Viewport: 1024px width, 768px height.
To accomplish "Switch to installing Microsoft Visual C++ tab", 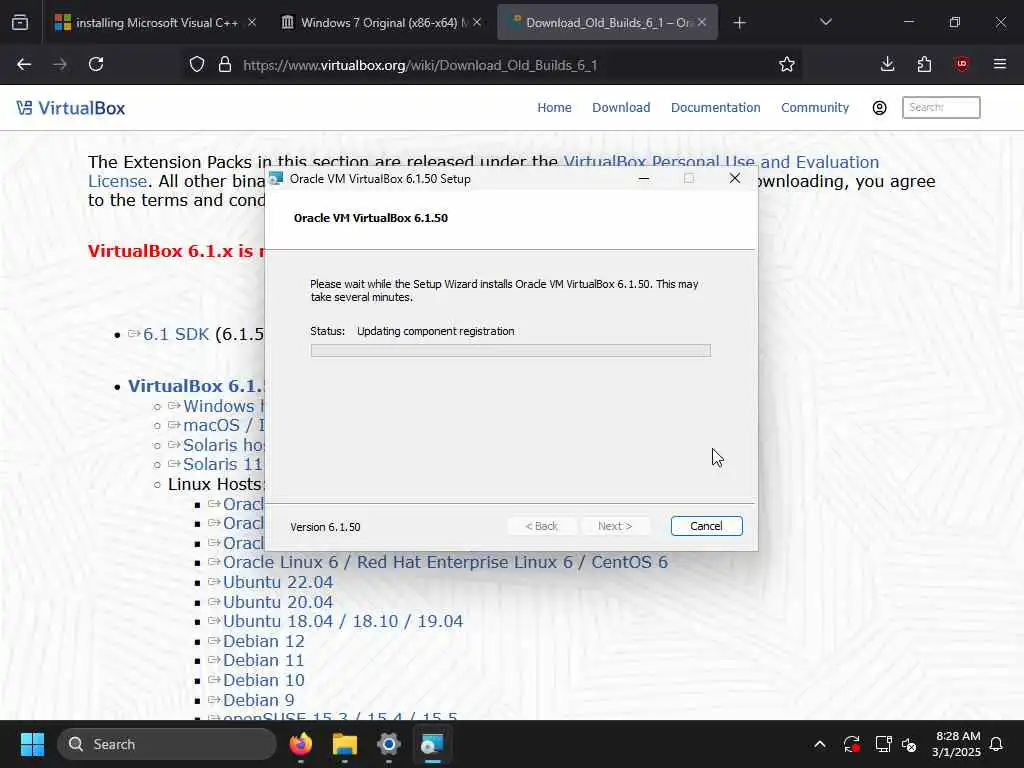I will tap(156, 23).
